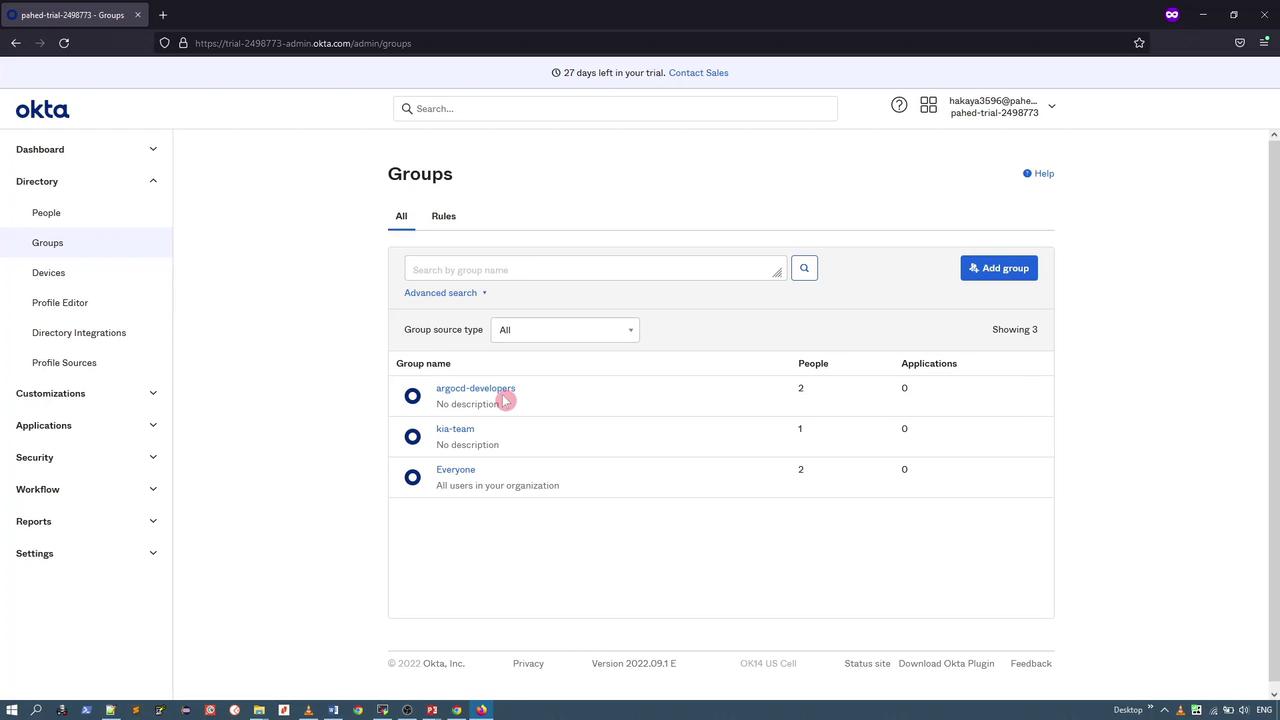Open the help question mark icon
1280x720 pixels.
point(899,105)
